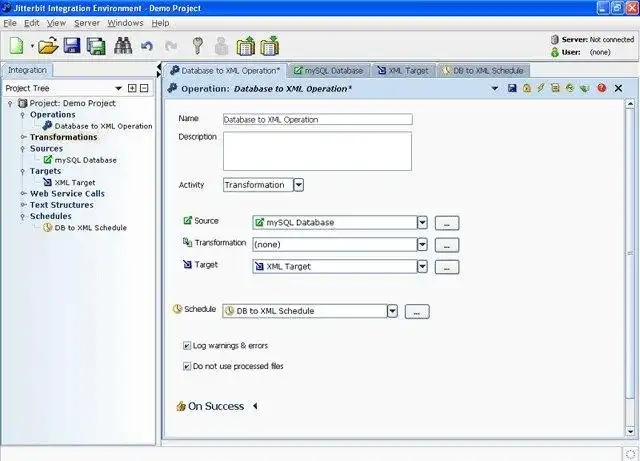Click the green envelope header icon
Screen dimensions: 640x461
coord(584,88)
